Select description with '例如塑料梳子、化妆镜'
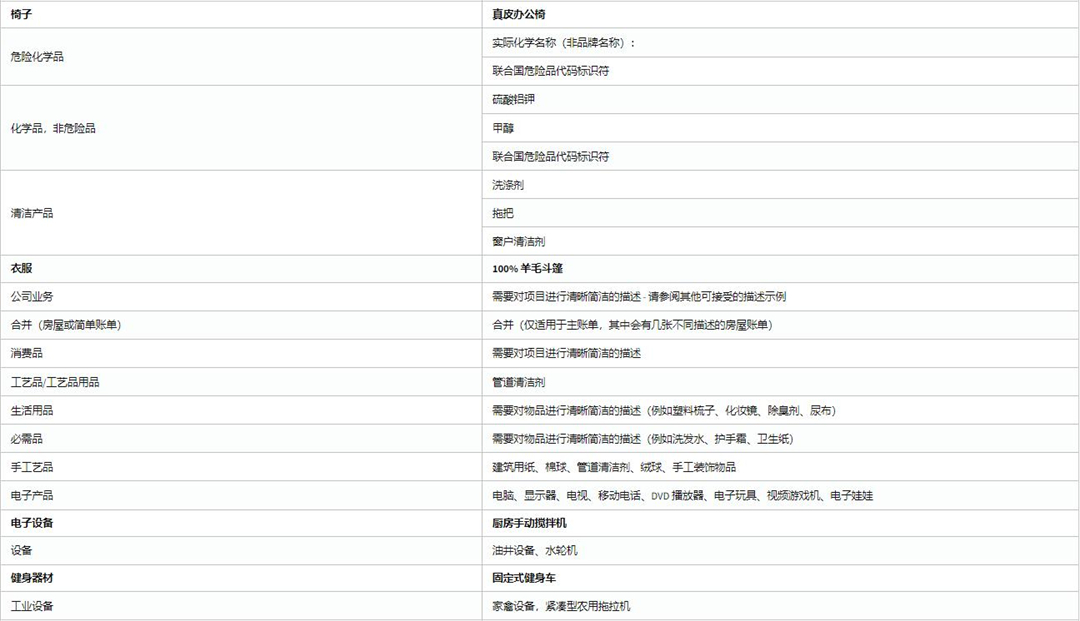 [x=780, y=410]
